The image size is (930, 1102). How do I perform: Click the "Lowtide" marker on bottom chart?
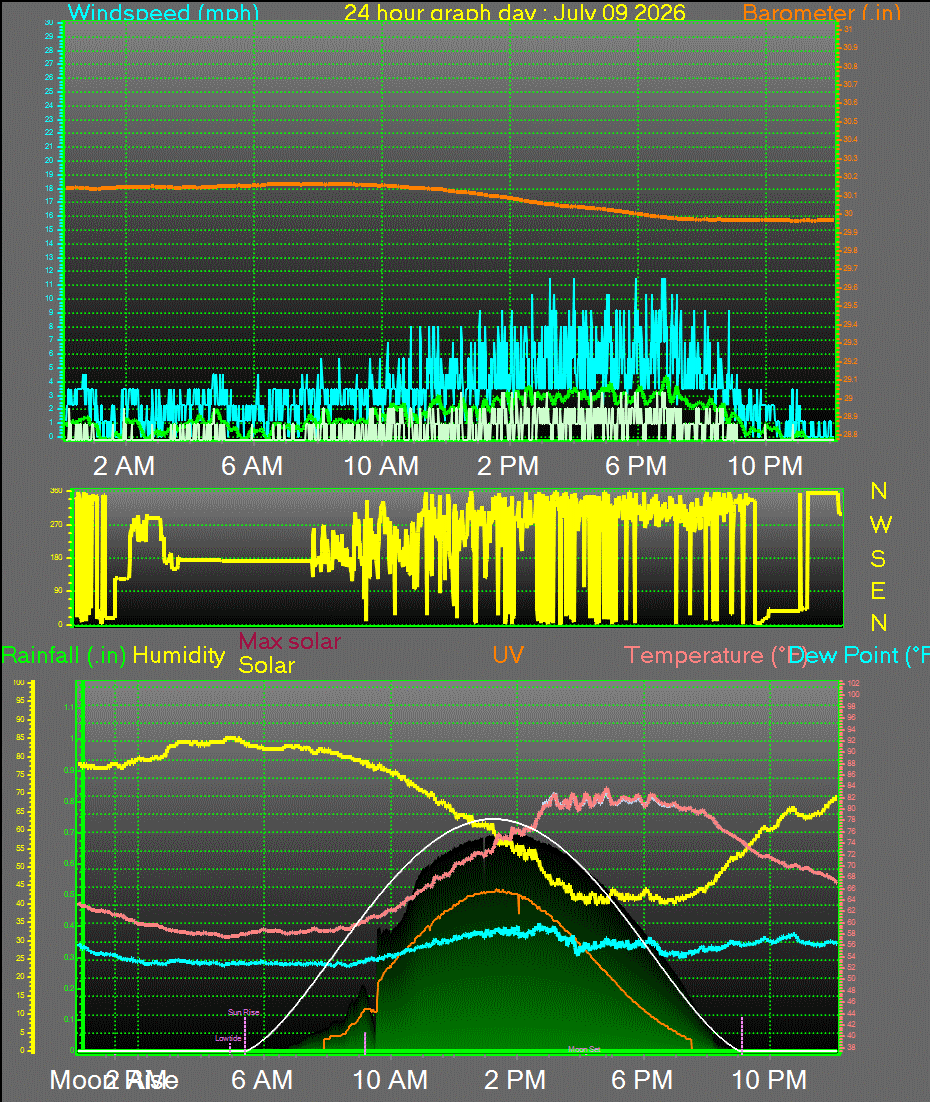pos(228,1038)
